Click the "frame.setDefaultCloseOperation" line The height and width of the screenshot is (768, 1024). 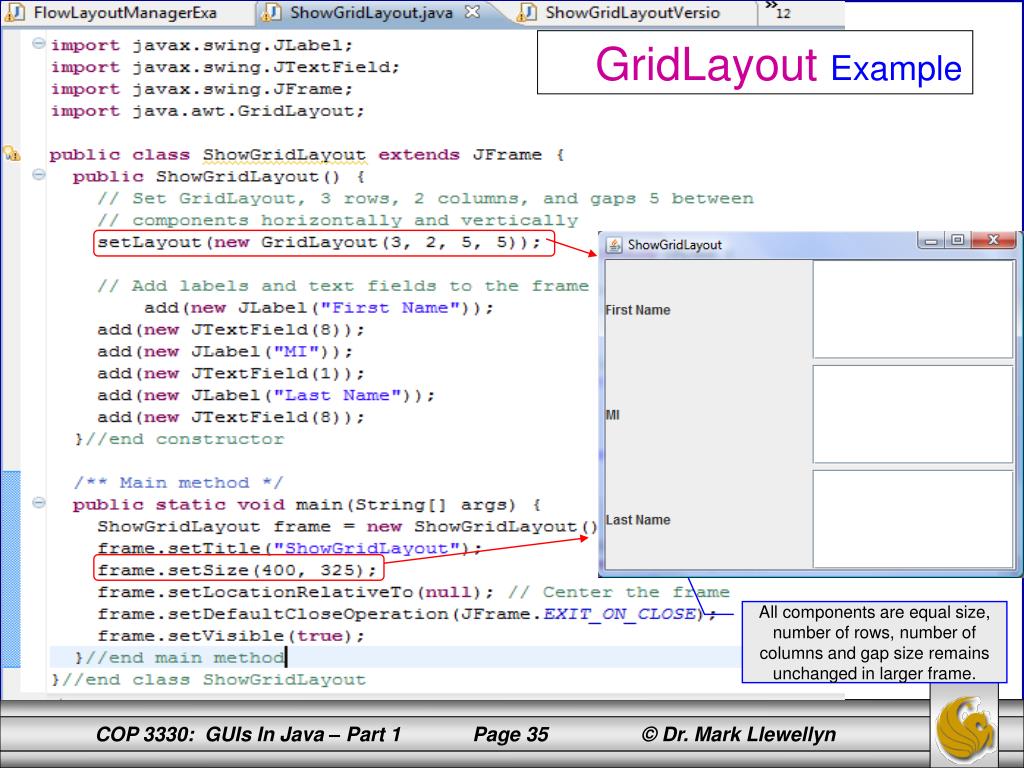click(x=407, y=614)
